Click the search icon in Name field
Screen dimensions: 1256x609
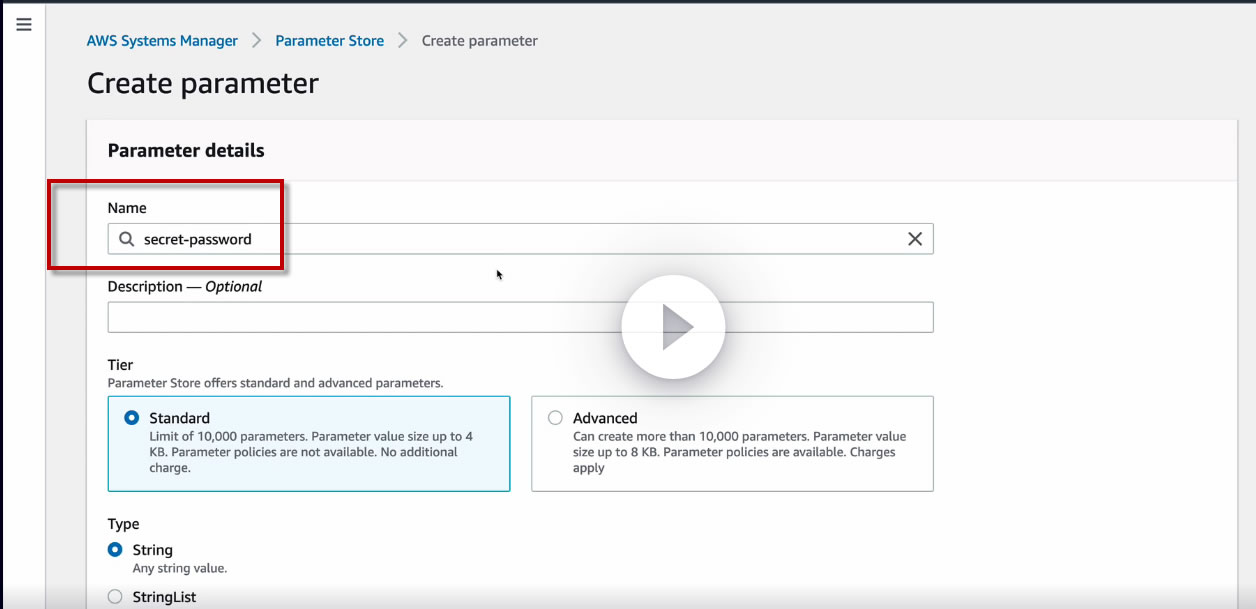(x=126, y=239)
